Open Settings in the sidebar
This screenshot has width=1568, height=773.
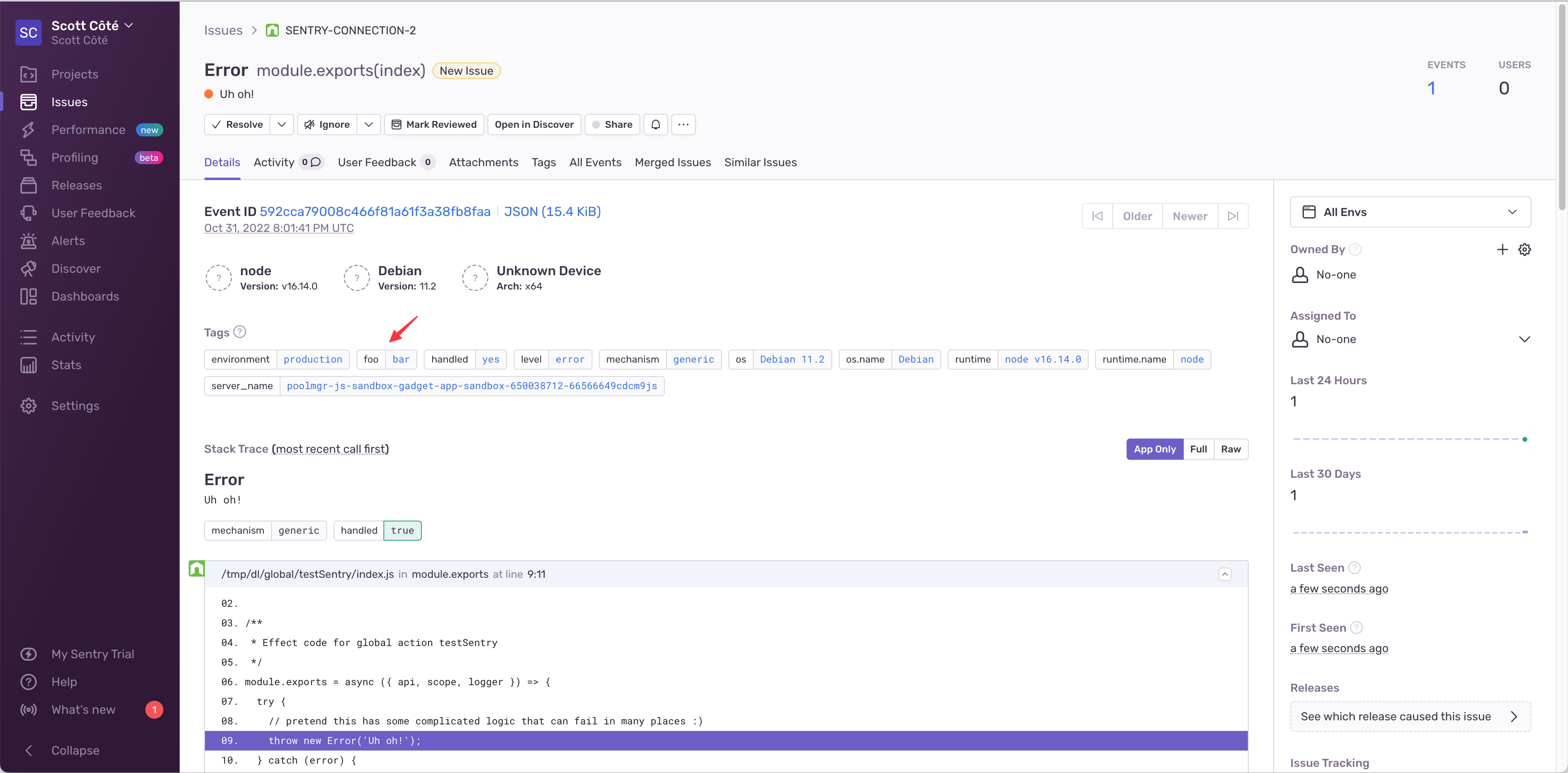click(x=75, y=406)
